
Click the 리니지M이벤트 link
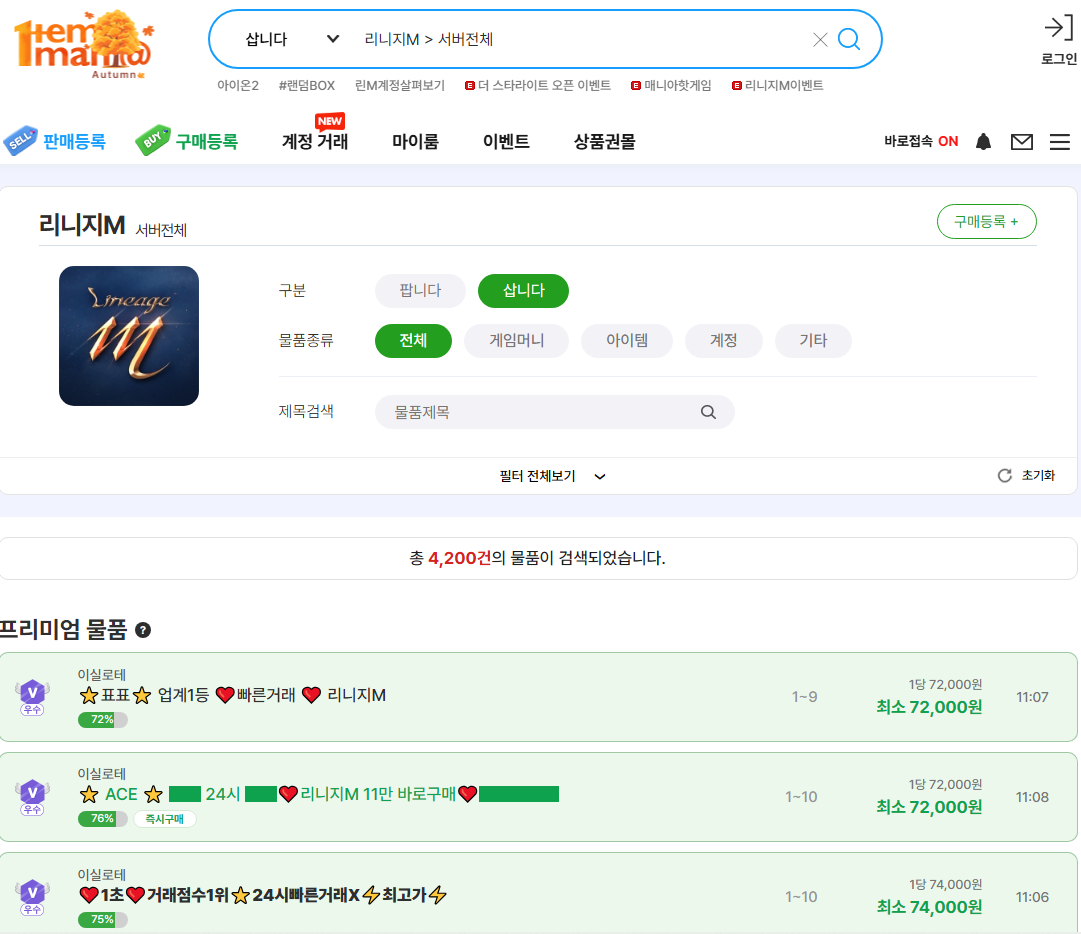(x=778, y=85)
